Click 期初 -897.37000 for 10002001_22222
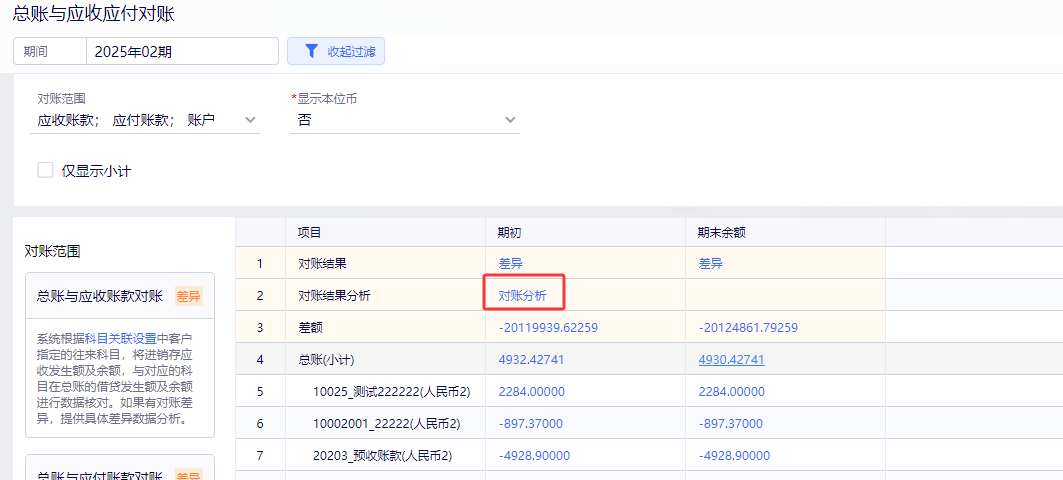1063x480 pixels. pyautogui.click(x=530, y=423)
